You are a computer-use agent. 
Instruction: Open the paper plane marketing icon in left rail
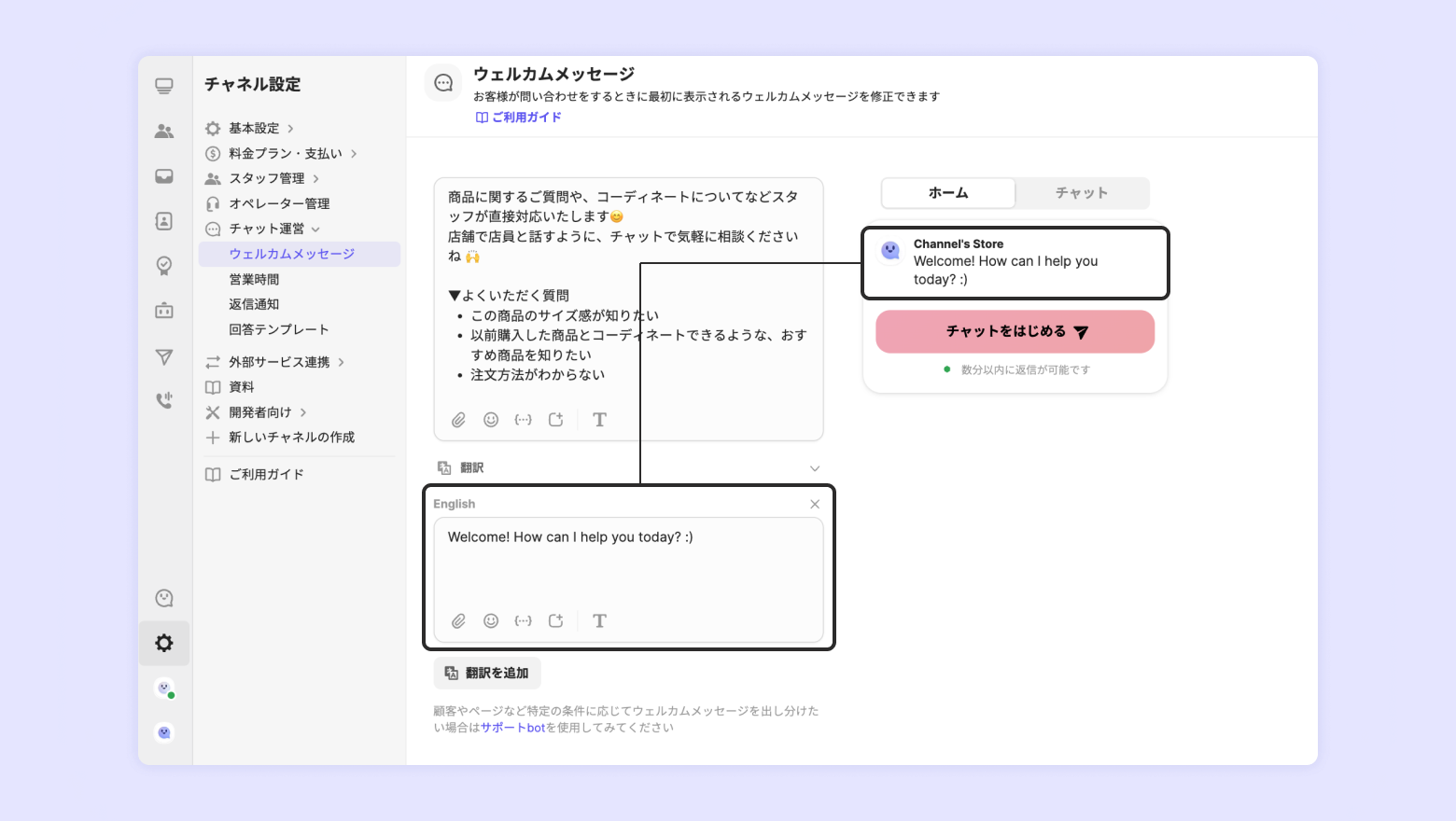tap(164, 356)
